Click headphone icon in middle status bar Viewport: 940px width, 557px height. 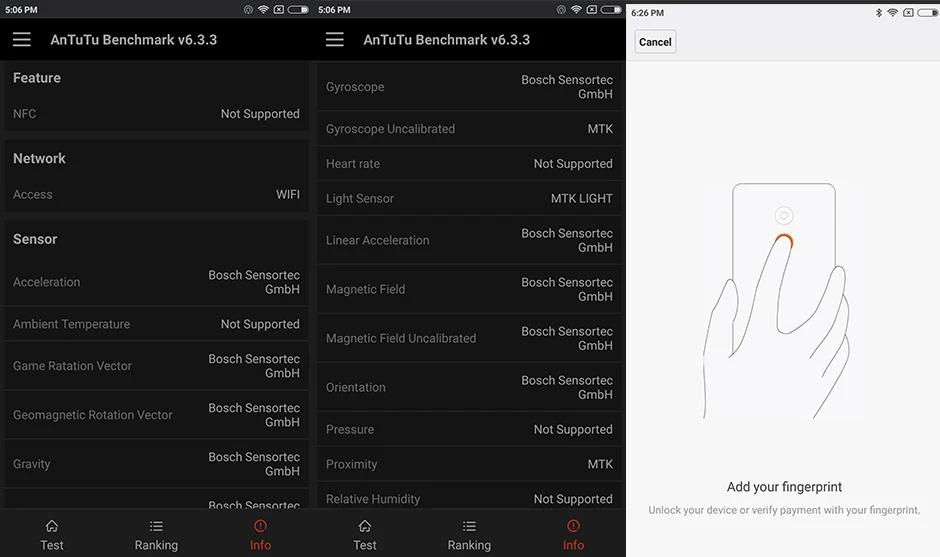[561, 10]
